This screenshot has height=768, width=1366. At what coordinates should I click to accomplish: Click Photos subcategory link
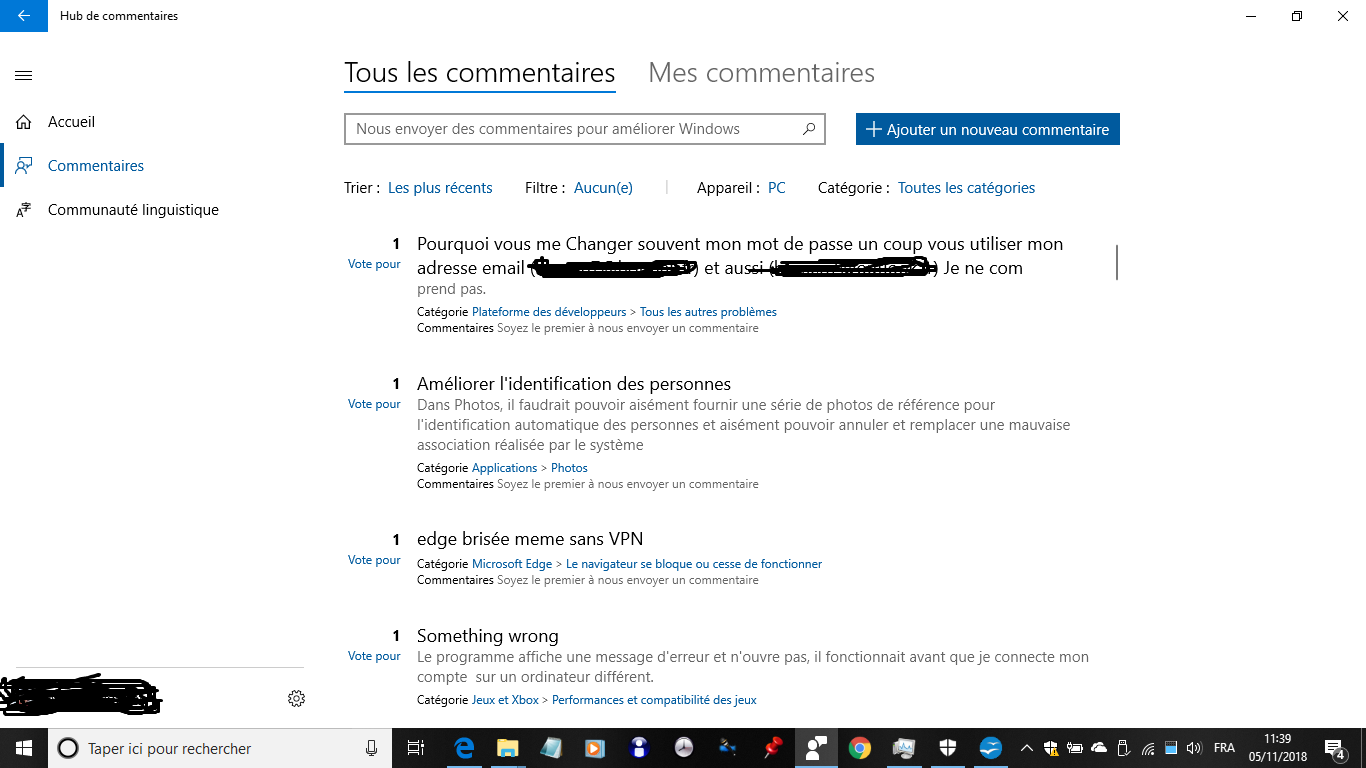click(569, 468)
